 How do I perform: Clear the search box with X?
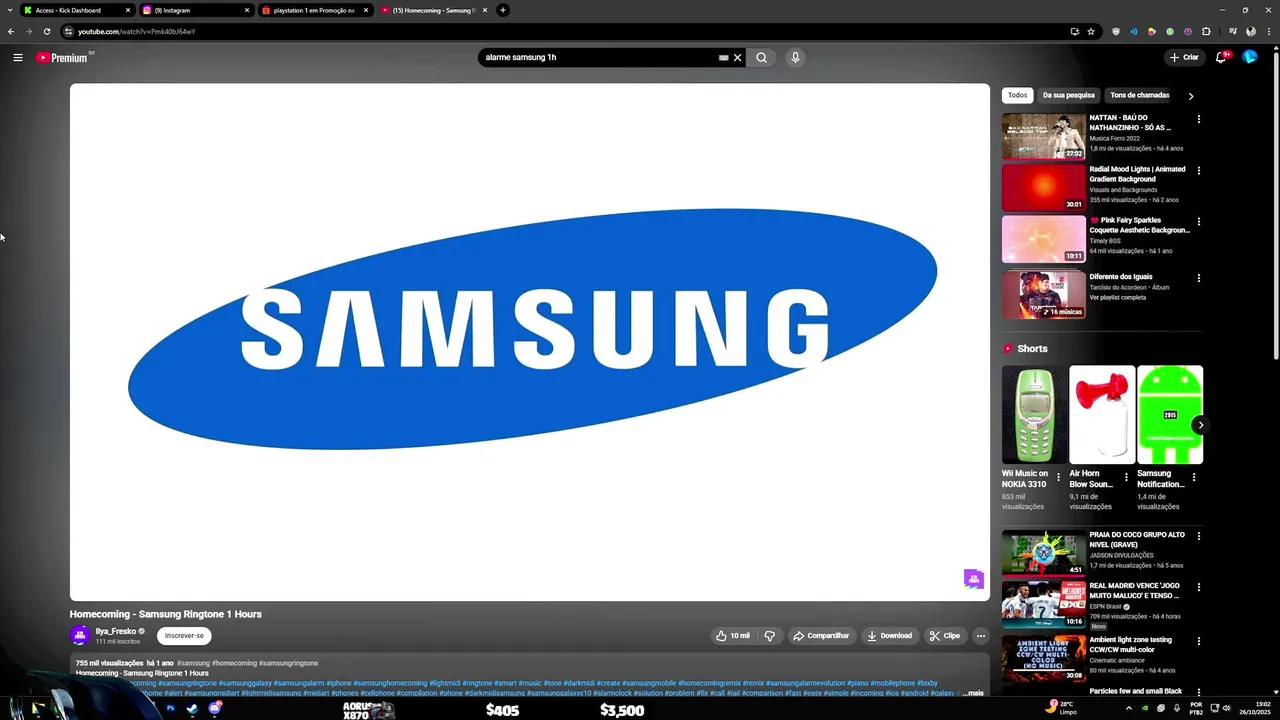point(738,57)
